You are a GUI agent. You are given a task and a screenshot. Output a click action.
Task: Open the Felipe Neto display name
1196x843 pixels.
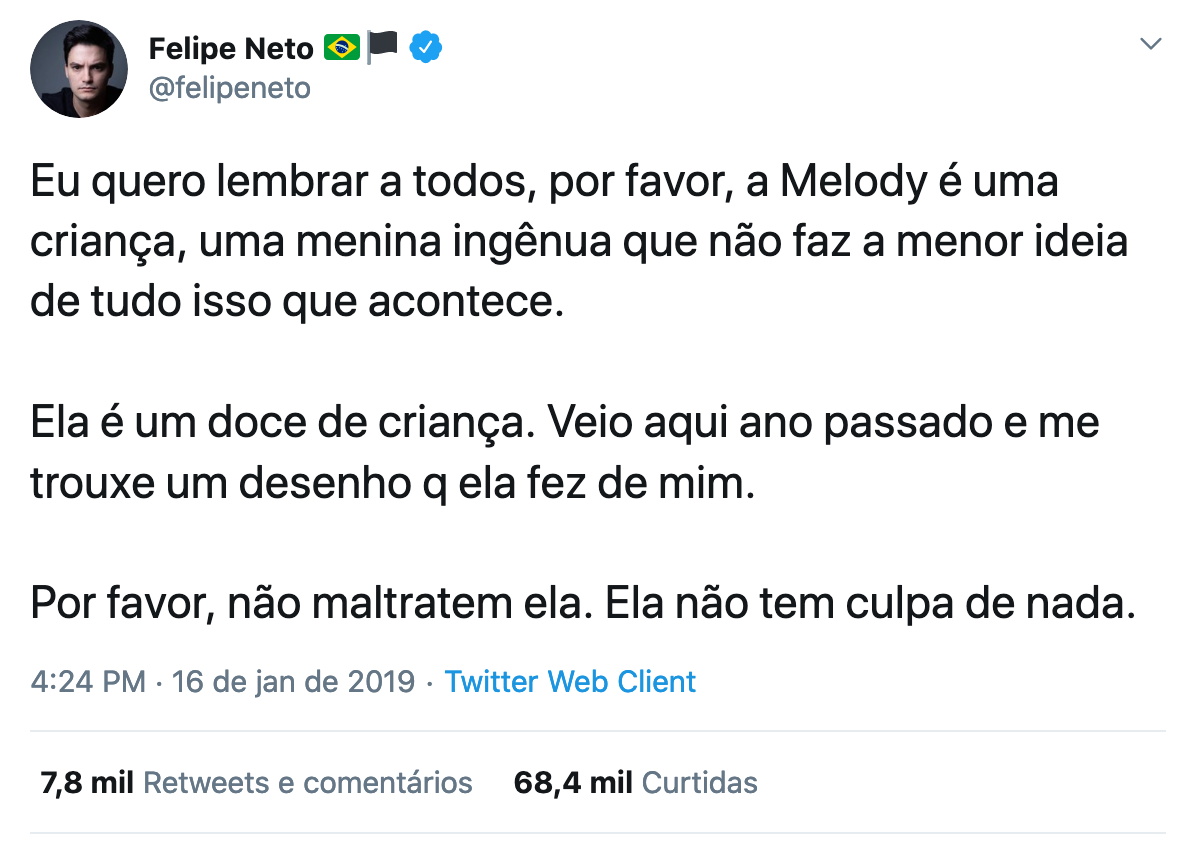coord(231,47)
